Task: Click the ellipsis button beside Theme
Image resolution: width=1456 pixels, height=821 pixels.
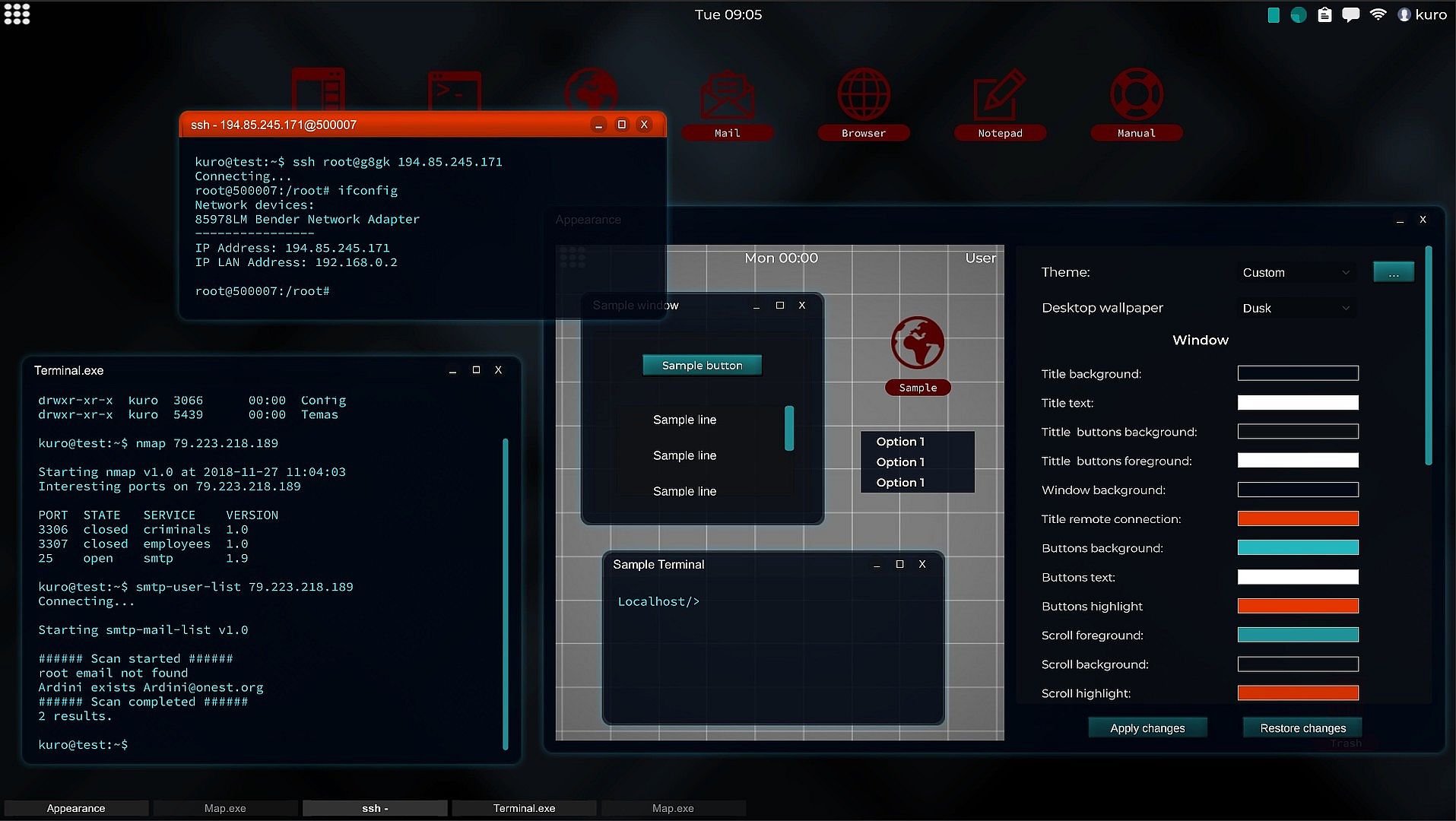Action: tap(1393, 272)
